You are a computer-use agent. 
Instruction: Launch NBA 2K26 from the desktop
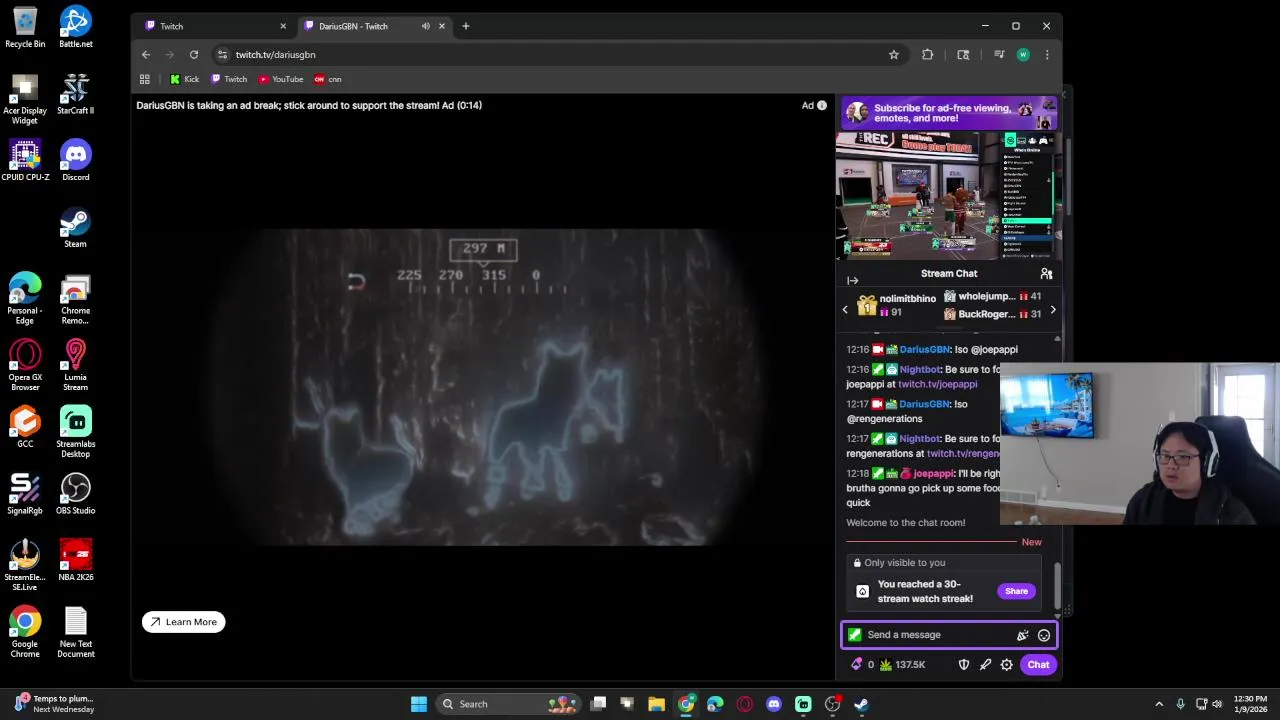click(x=75, y=560)
